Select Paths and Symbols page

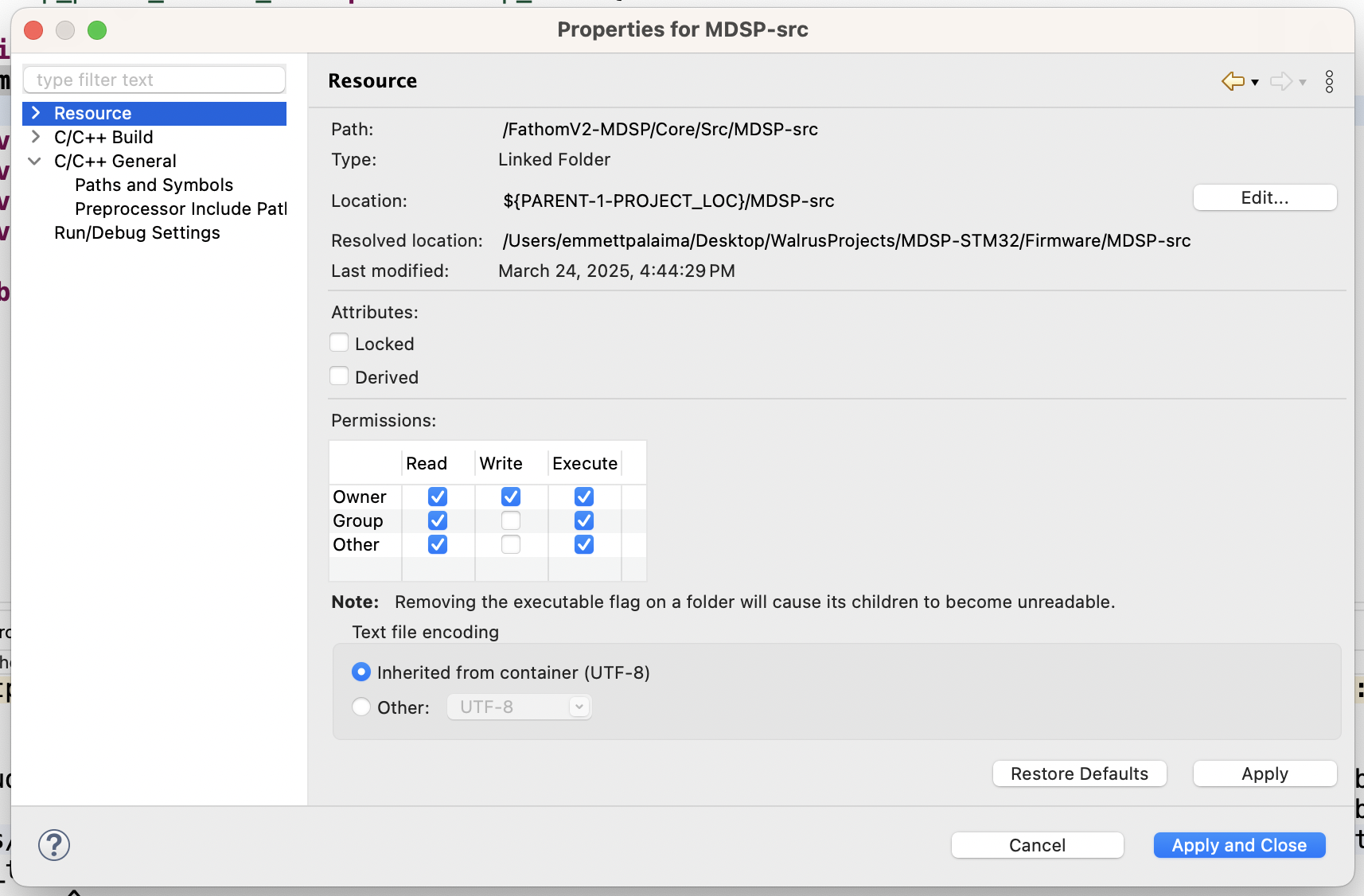pyautogui.click(x=154, y=185)
